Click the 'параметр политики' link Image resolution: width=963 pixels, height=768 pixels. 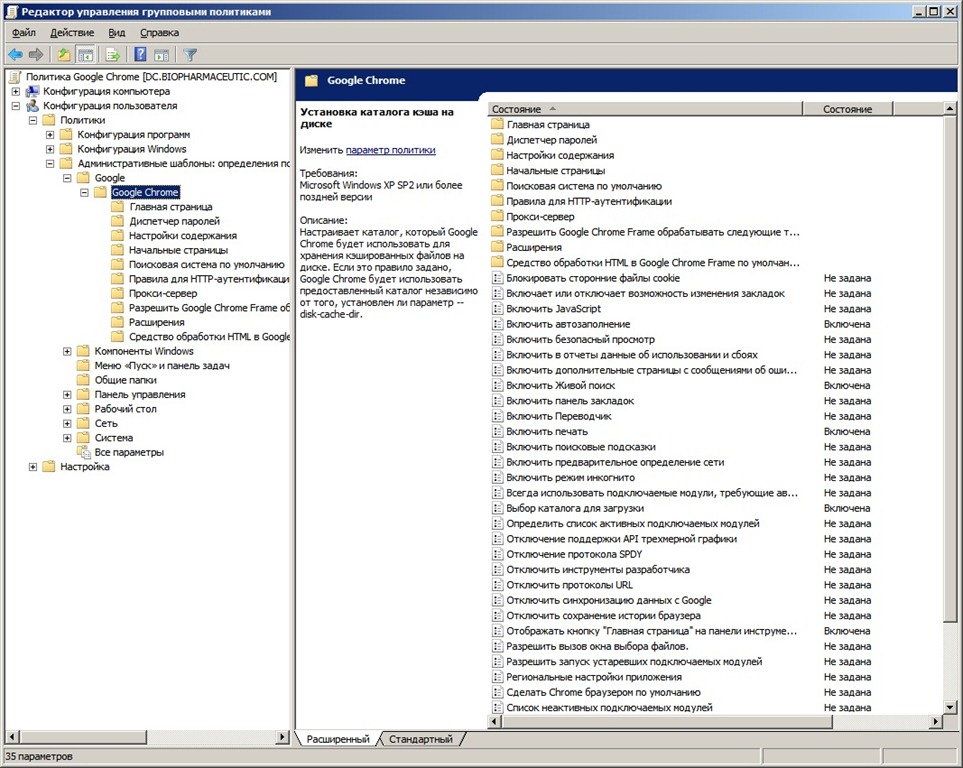point(391,150)
